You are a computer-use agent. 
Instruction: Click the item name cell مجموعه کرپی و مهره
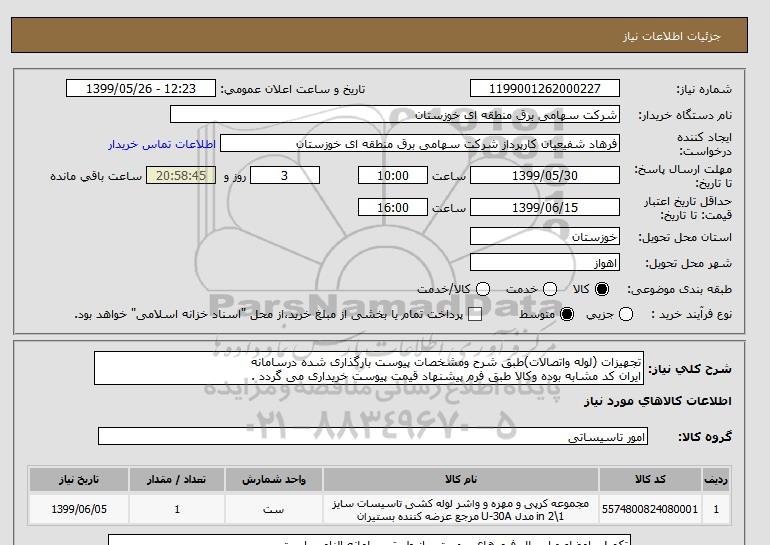461,510
